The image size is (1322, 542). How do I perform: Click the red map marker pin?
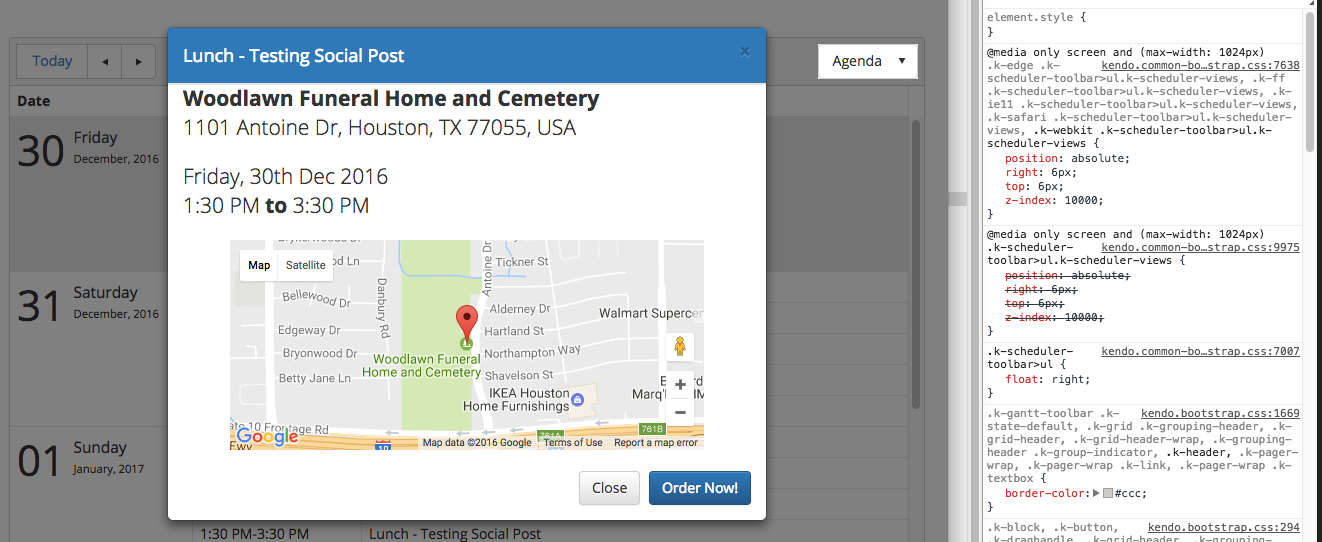(467, 325)
